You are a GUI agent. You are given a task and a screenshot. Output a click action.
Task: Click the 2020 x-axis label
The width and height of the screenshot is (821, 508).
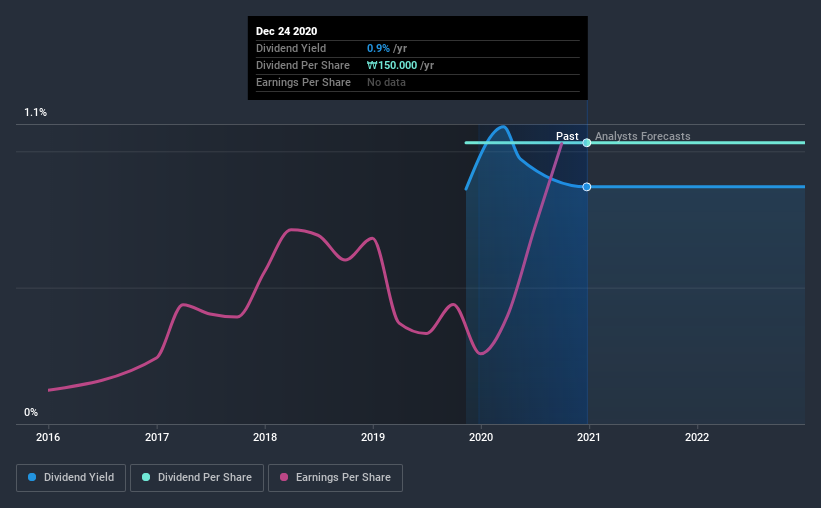(x=481, y=437)
